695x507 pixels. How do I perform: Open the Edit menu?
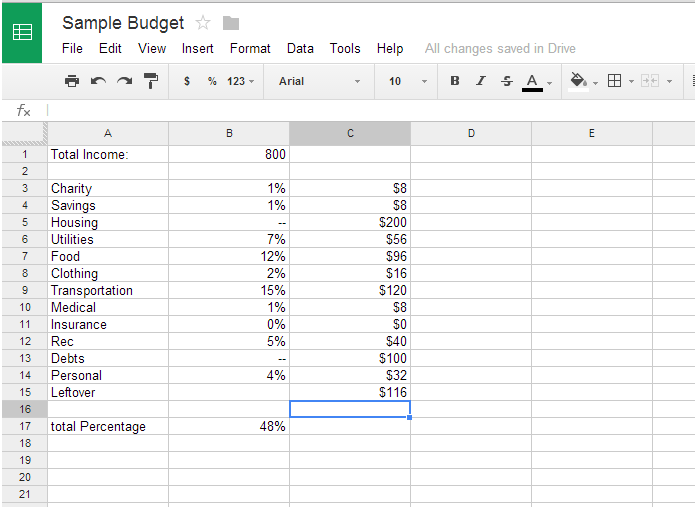tap(110, 48)
